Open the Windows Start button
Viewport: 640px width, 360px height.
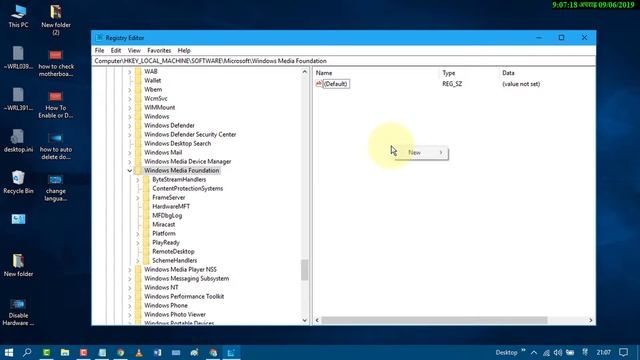9,352
